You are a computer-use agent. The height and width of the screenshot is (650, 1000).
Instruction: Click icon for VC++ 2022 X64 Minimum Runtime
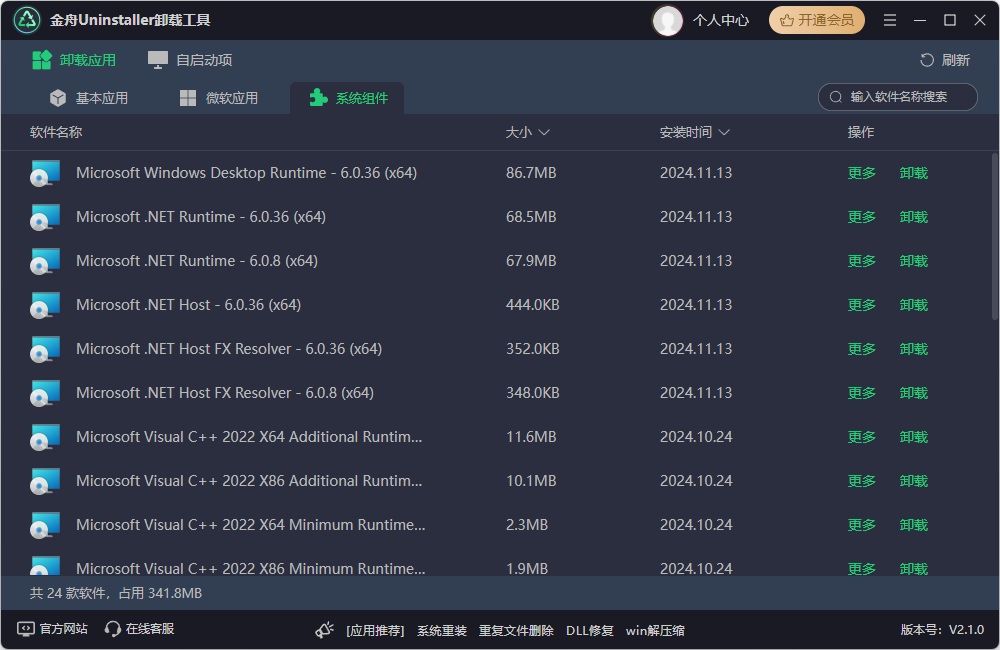click(x=45, y=526)
